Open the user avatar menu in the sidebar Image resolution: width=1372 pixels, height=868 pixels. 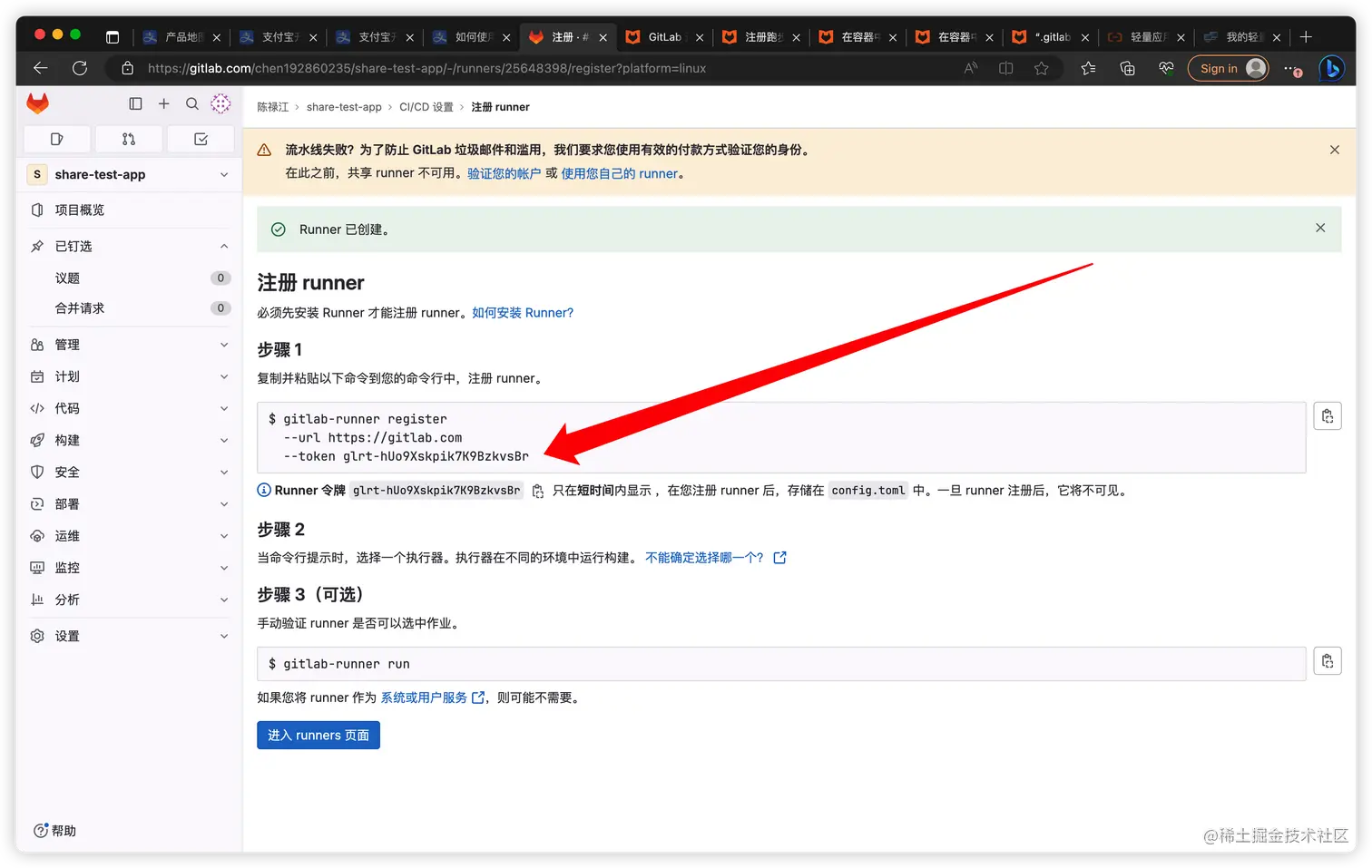pos(220,103)
